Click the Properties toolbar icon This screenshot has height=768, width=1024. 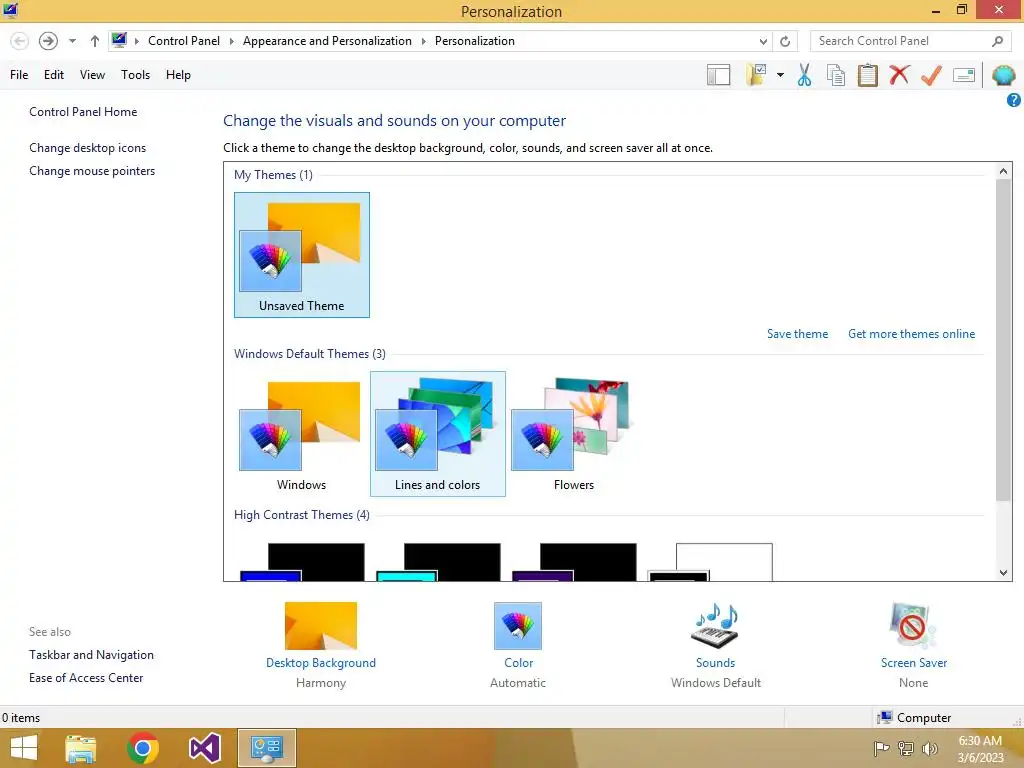pyautogui.click(x=964, y=75)
